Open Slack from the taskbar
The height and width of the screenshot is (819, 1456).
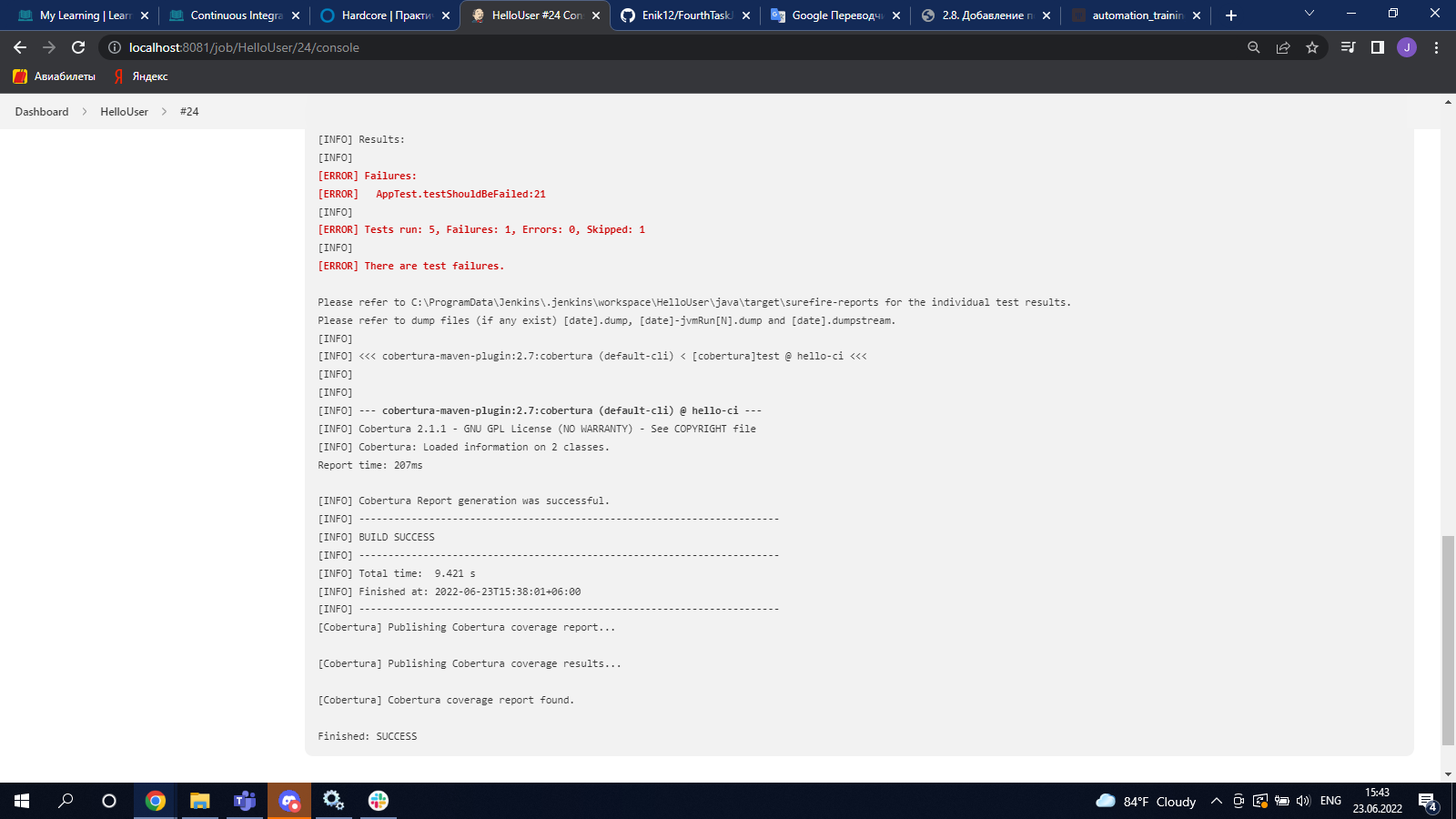[379, 801]
